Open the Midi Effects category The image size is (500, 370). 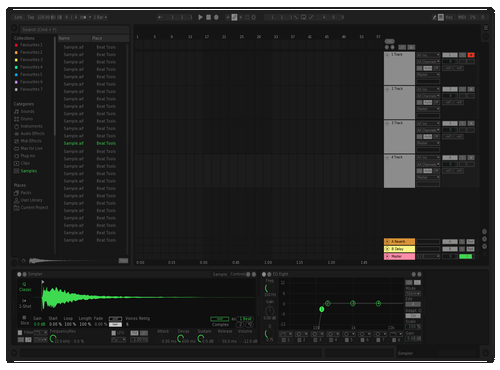pyautogui.click(x=28, y=141)
